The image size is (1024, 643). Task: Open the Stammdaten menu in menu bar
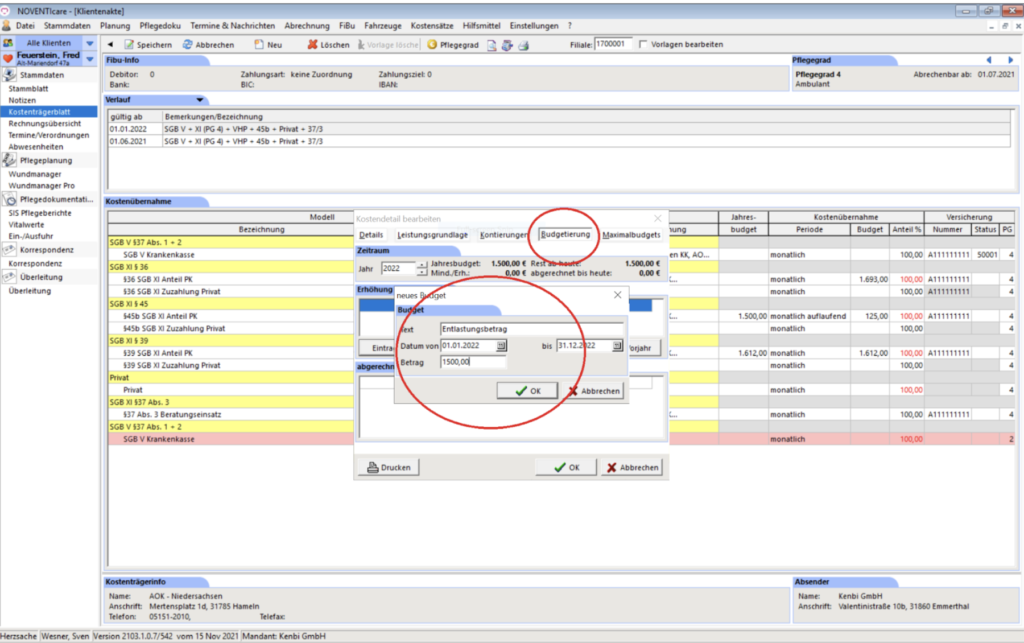click(x=67, y=26)
